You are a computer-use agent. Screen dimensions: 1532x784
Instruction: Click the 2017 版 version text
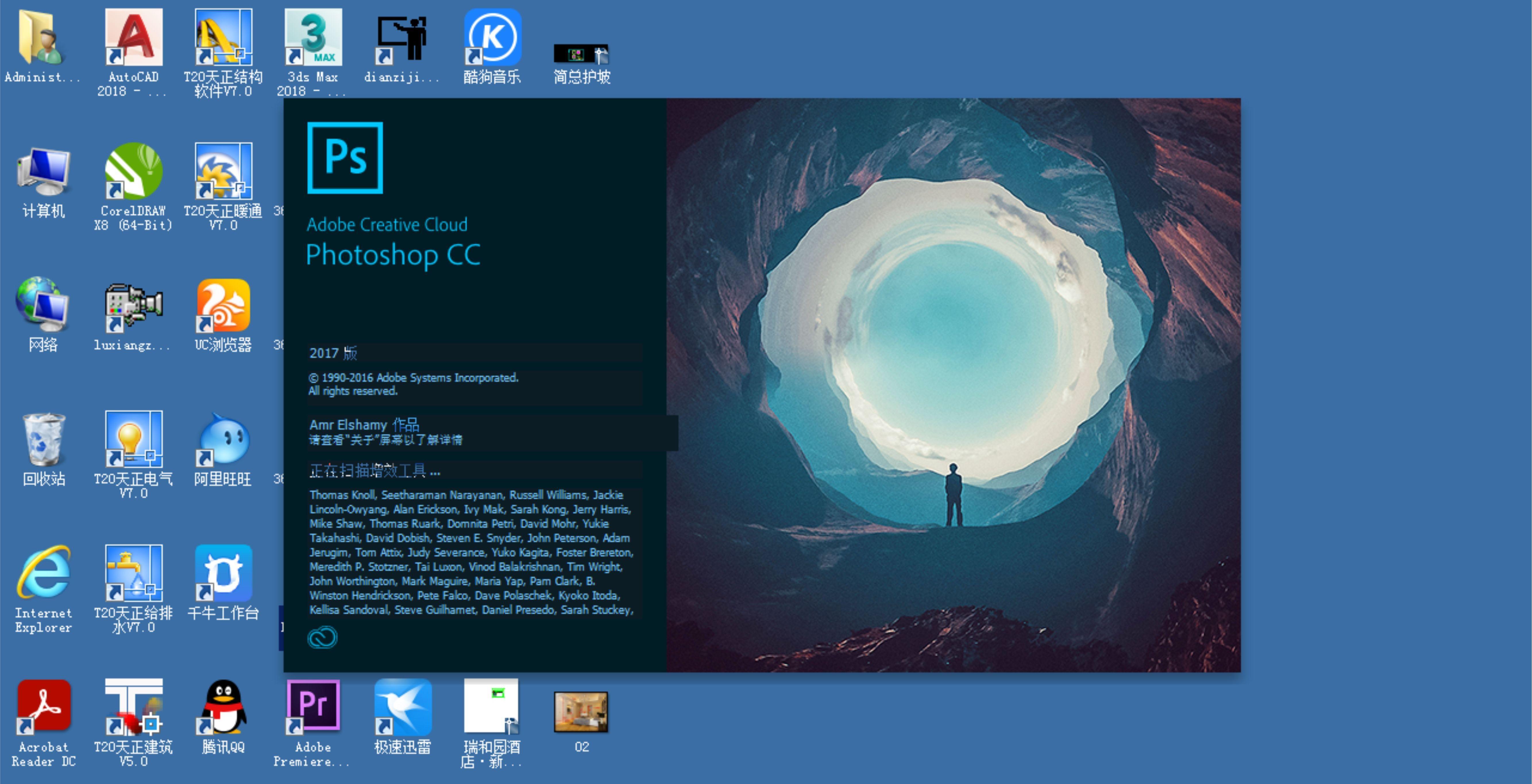[333, 353]
